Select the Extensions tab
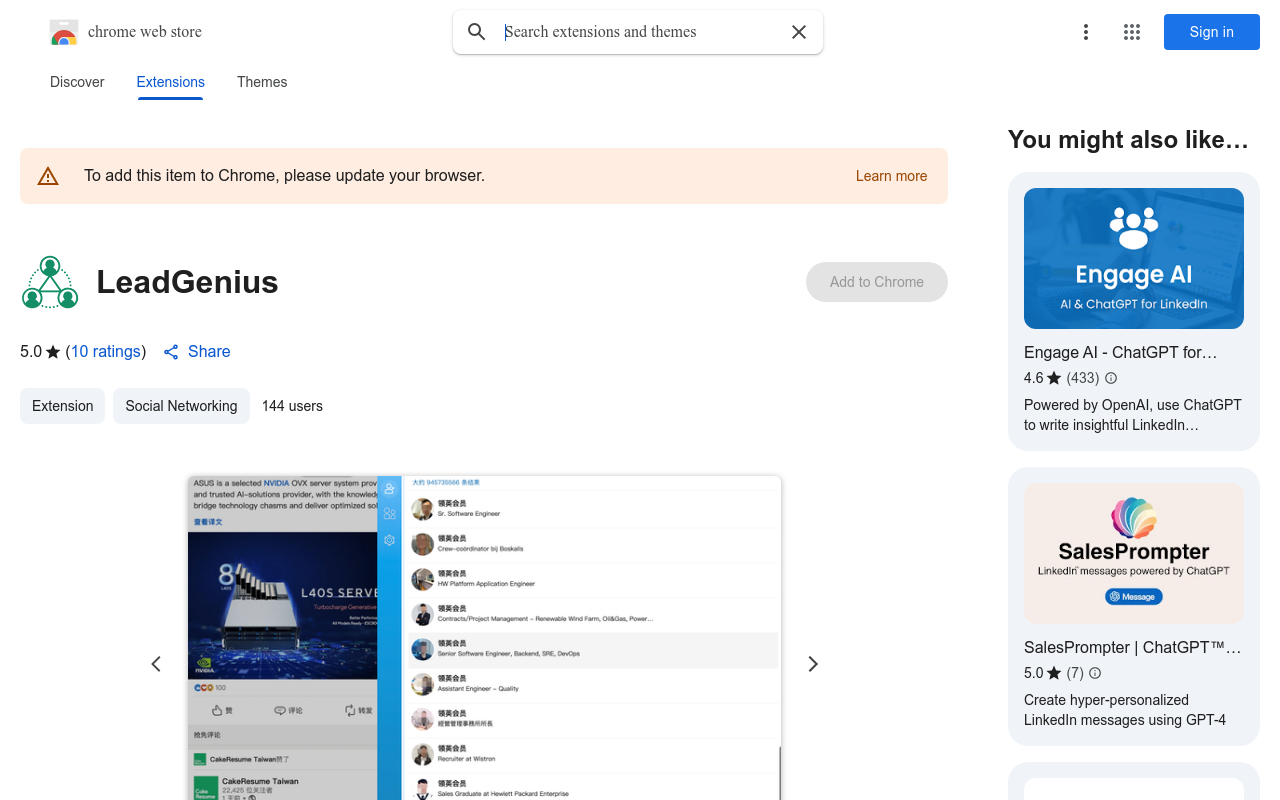This screenshot has width=1280, height=800. 171,82
